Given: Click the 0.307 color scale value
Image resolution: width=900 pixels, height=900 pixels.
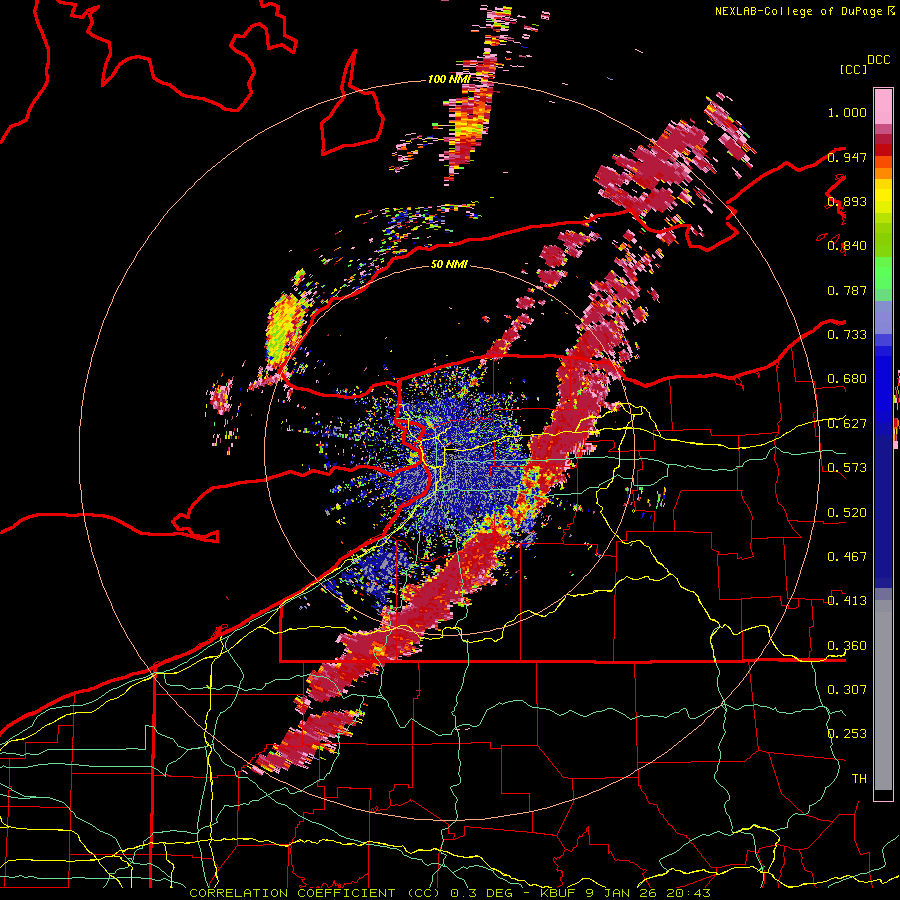Looking at the screenshot, I should point(847,689).
